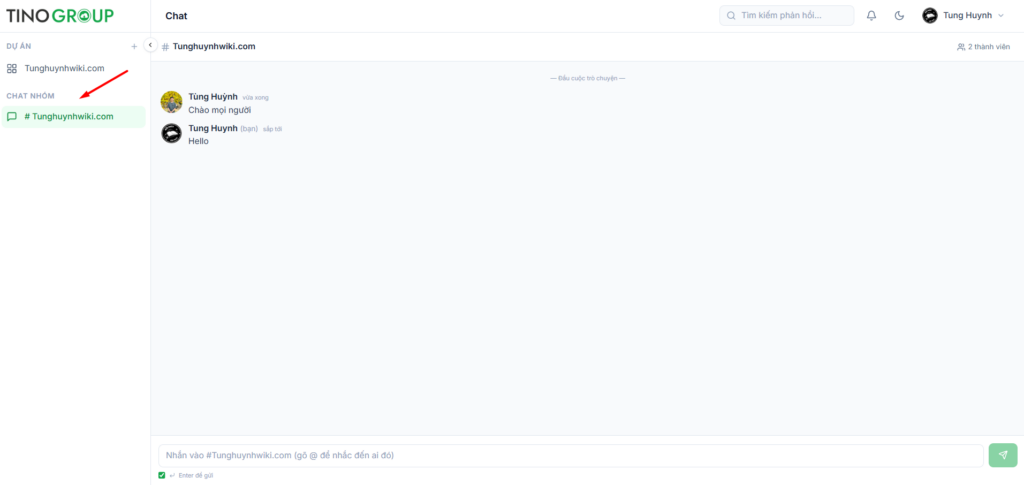The height and width of the screenshot is (485, 1024).
Task: Click the project grid icon beside Tunghuynhwiki.com
Action: pos(12,69)
